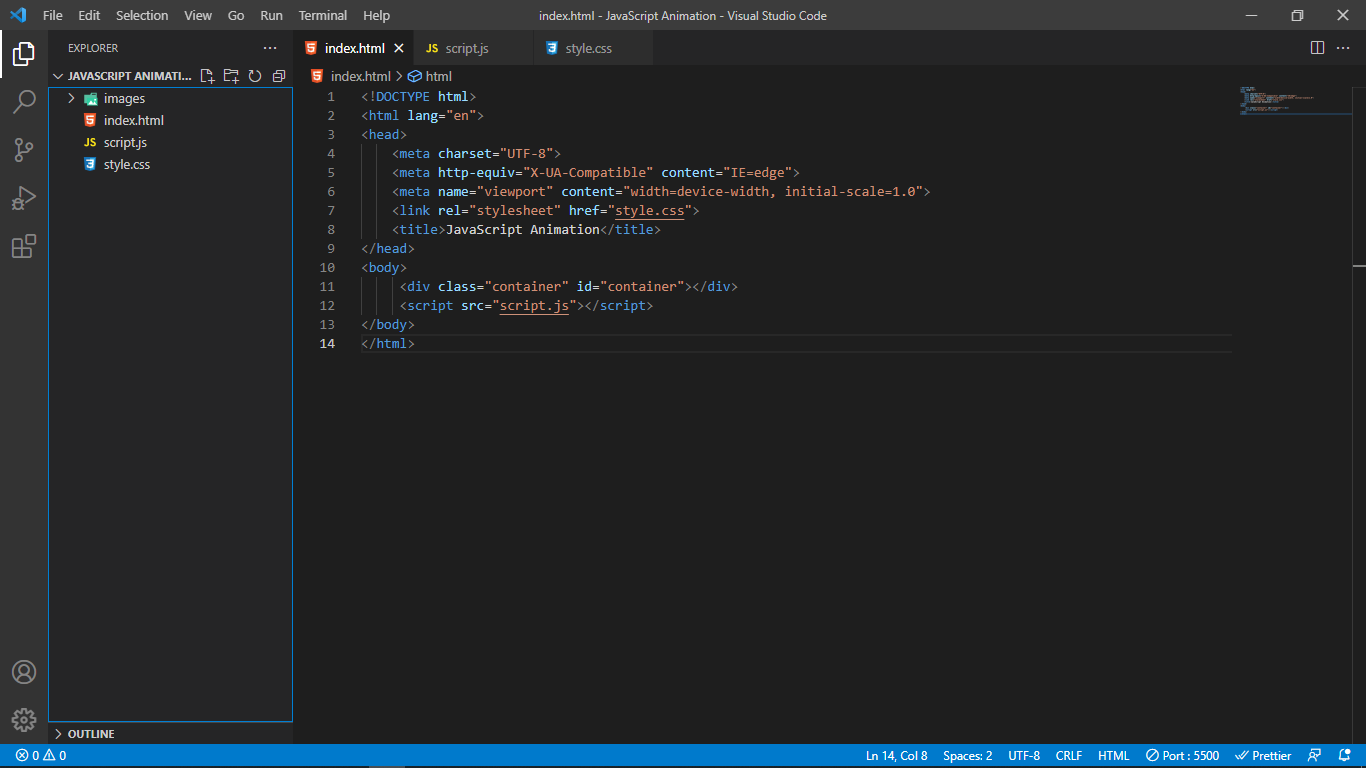Collapse the images folder

point(70,98)
